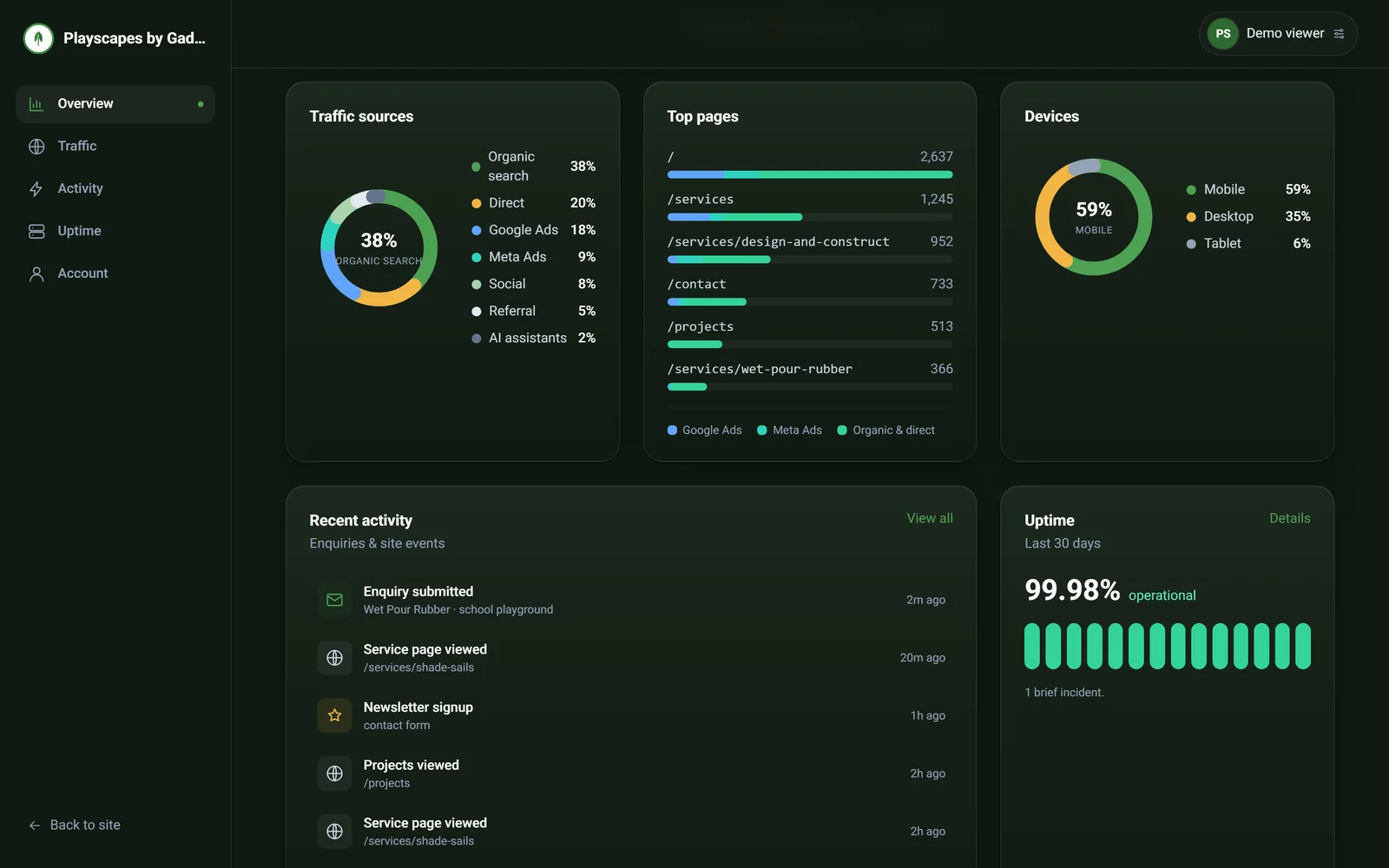Click the Direct orange legend dot
This screenshot has width=1389, height=868.
pos(476,203)
